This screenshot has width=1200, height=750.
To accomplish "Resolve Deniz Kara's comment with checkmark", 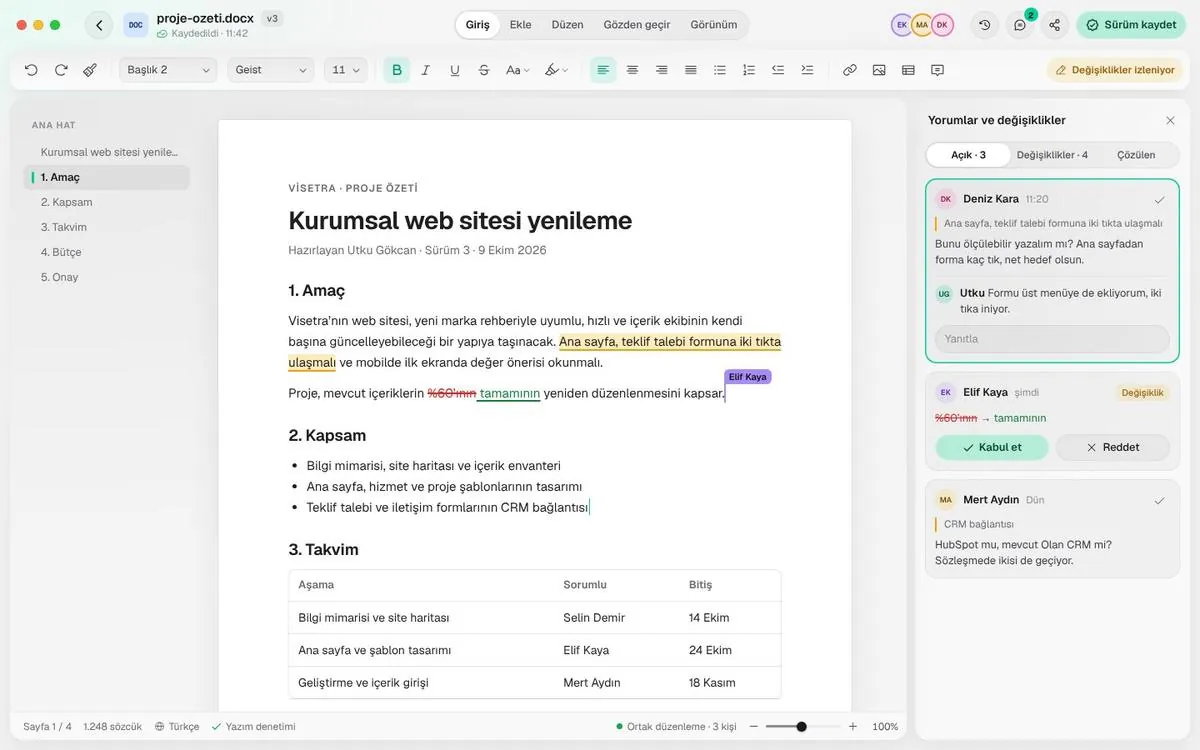I will click(1159, 199).
